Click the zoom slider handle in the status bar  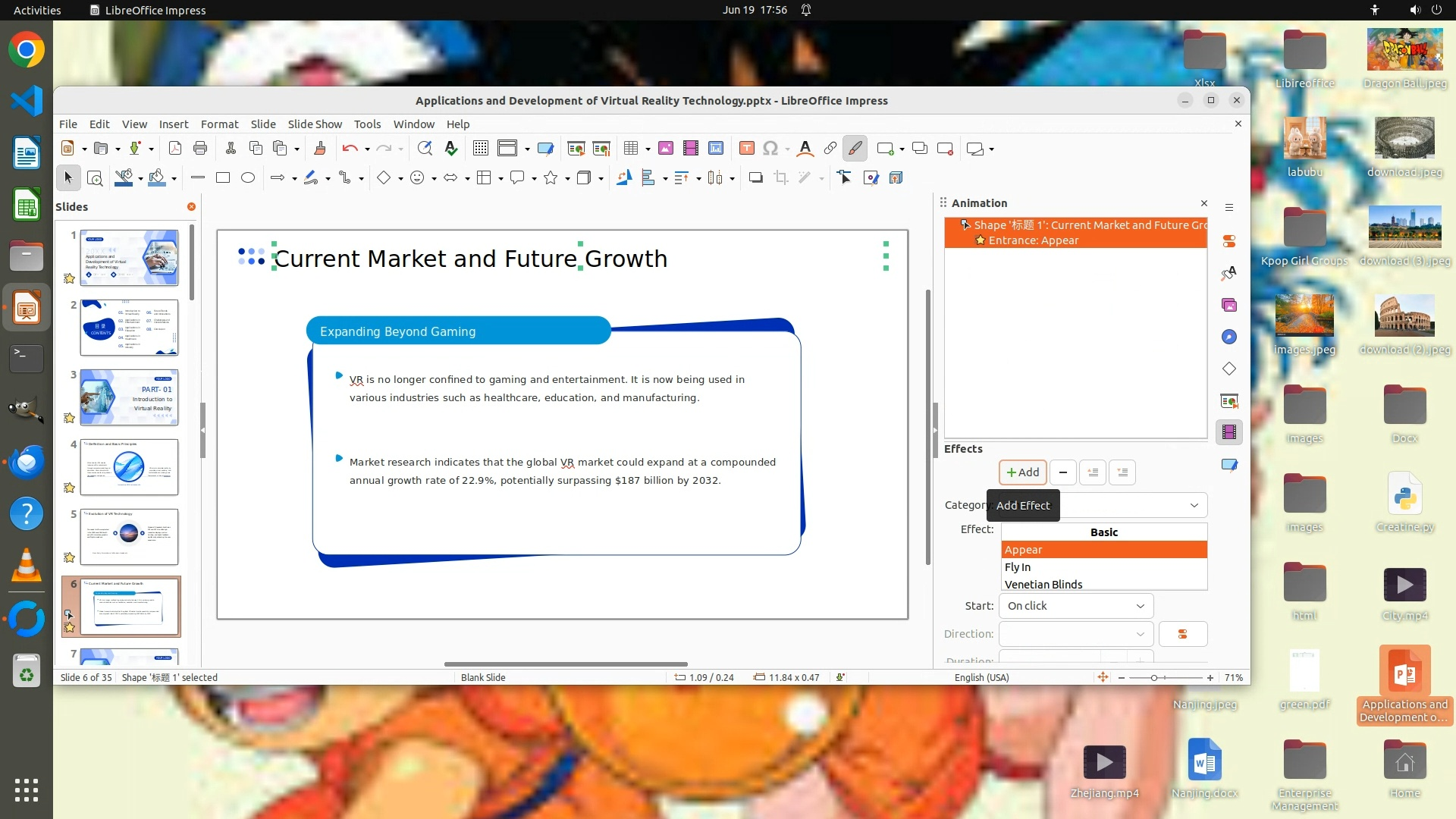pos(1153,678)
